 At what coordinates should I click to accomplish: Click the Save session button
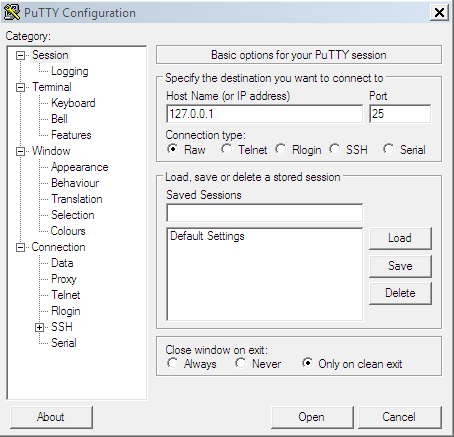point(400,266)
